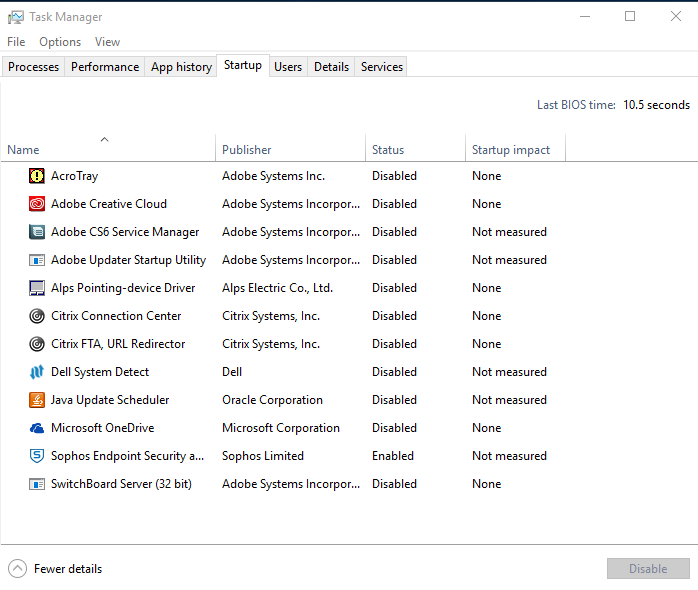Click Dell publisher cell
The image size is (698, 590).
(x=232, y=372)
